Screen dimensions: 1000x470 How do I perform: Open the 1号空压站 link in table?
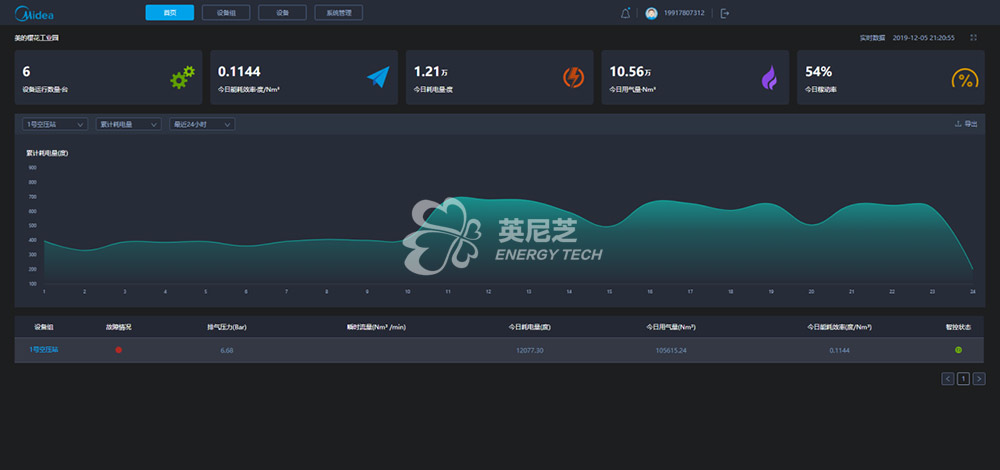pyautogui.click(x=43, y=349)
